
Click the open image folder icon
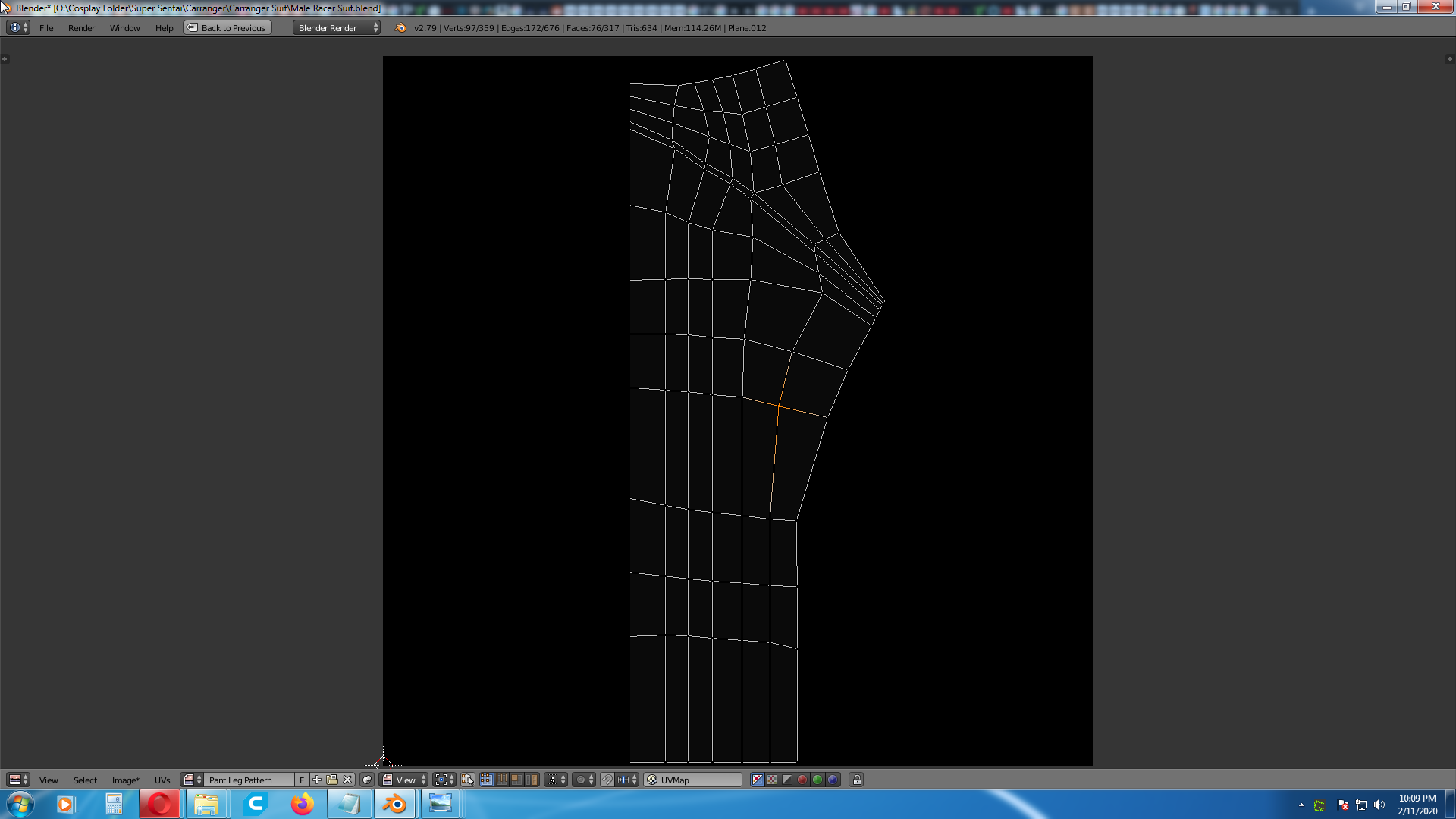tap(332, 780)
